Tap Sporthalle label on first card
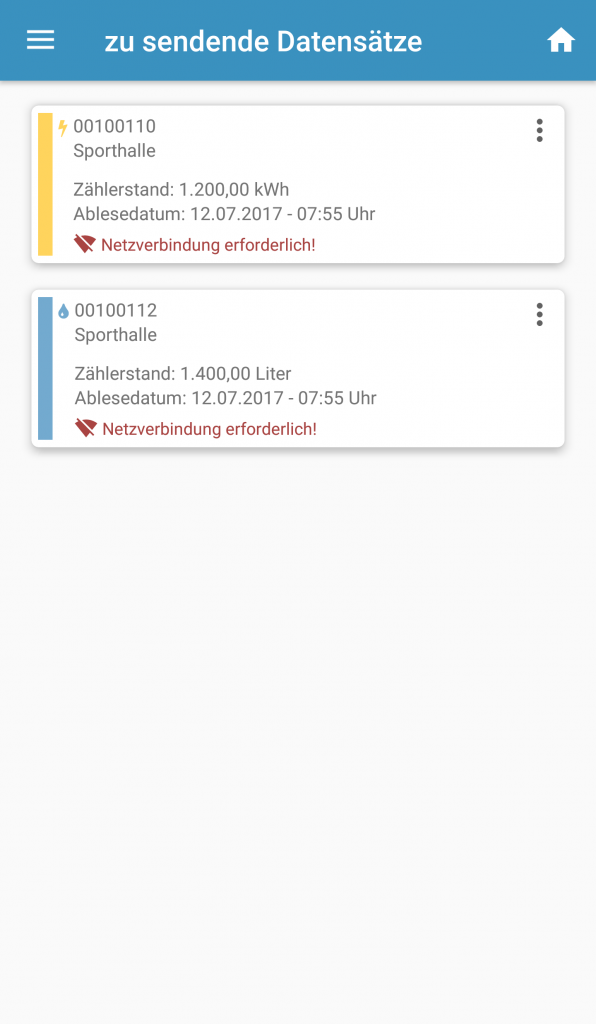This screenshot has height=1024, width=596. click(114, 151)
